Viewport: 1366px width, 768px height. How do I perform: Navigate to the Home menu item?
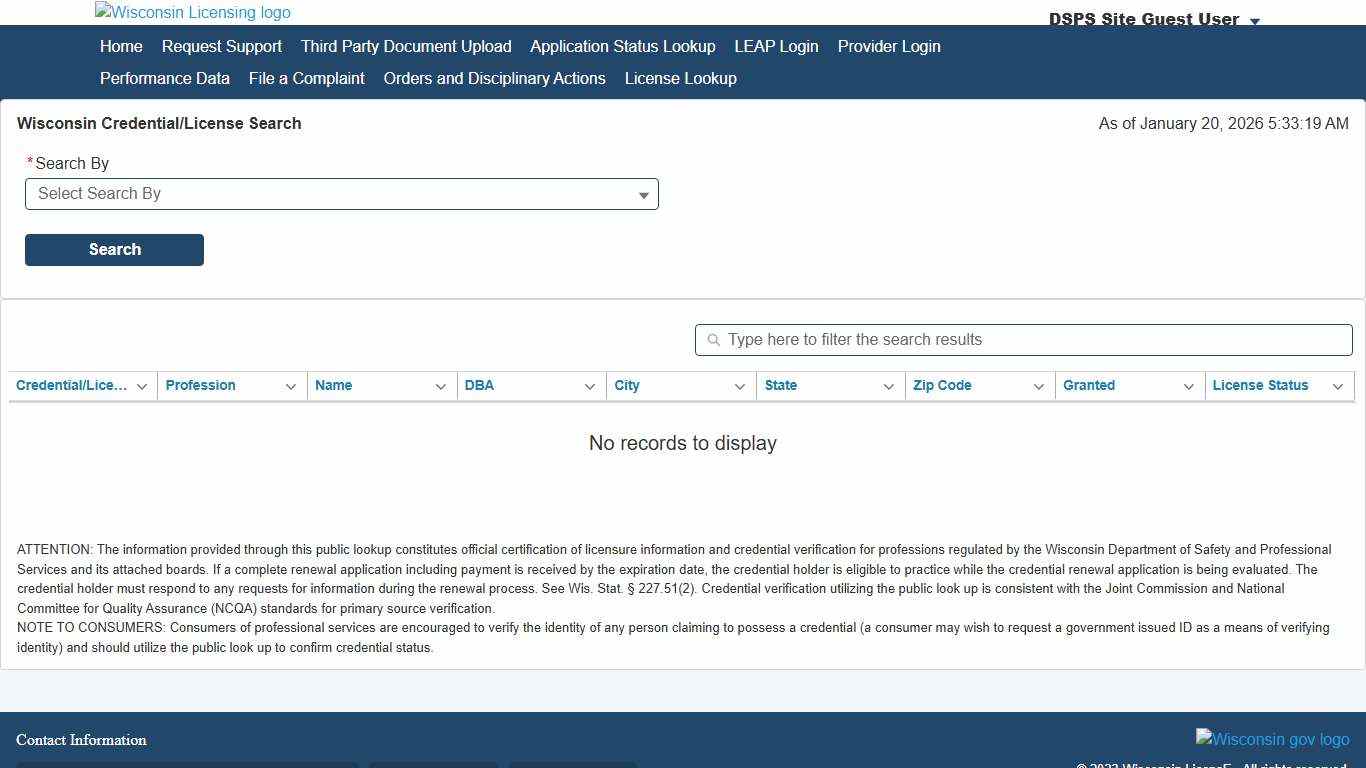click(x=120, y=46)
